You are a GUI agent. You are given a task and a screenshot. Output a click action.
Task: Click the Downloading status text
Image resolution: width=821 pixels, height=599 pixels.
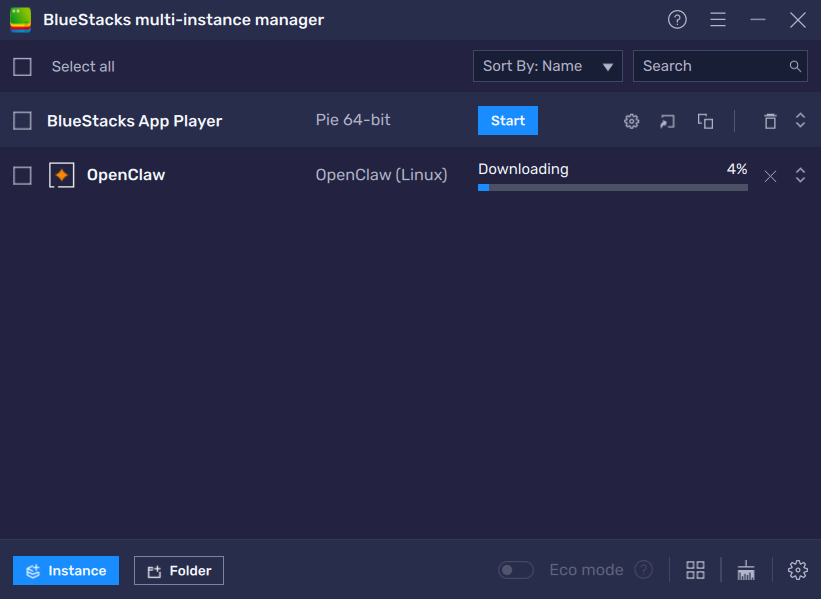tap(523, 169)
